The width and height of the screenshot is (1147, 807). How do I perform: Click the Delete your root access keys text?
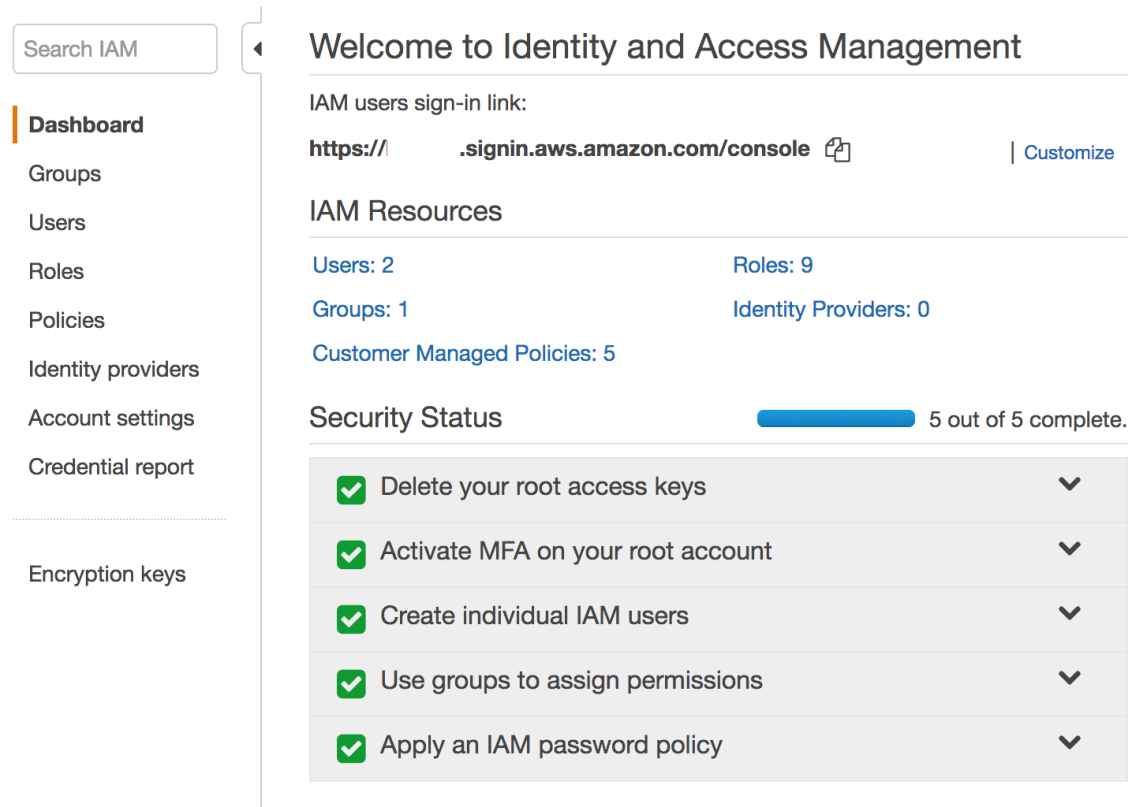pos(543,487)
